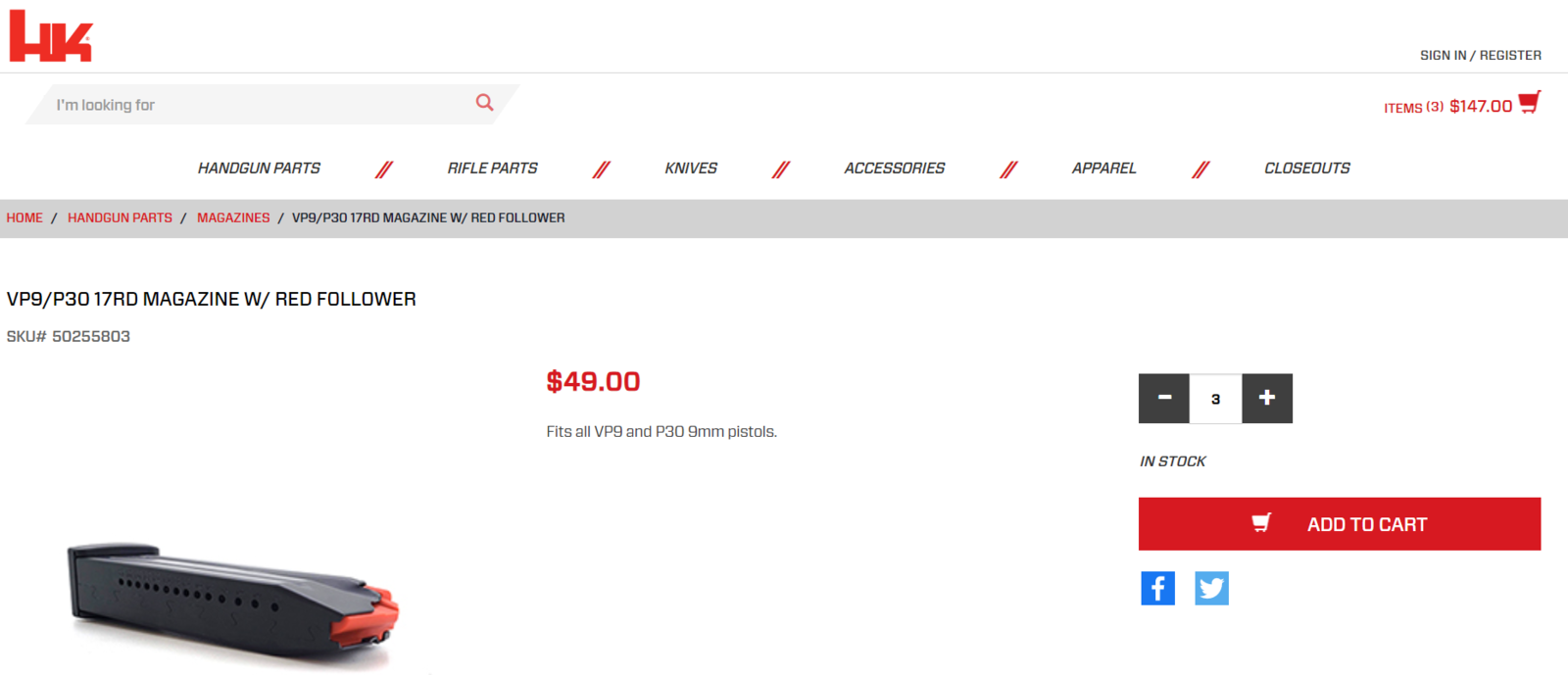
Task: Open Accessories menu
Action: click(895, 169)
